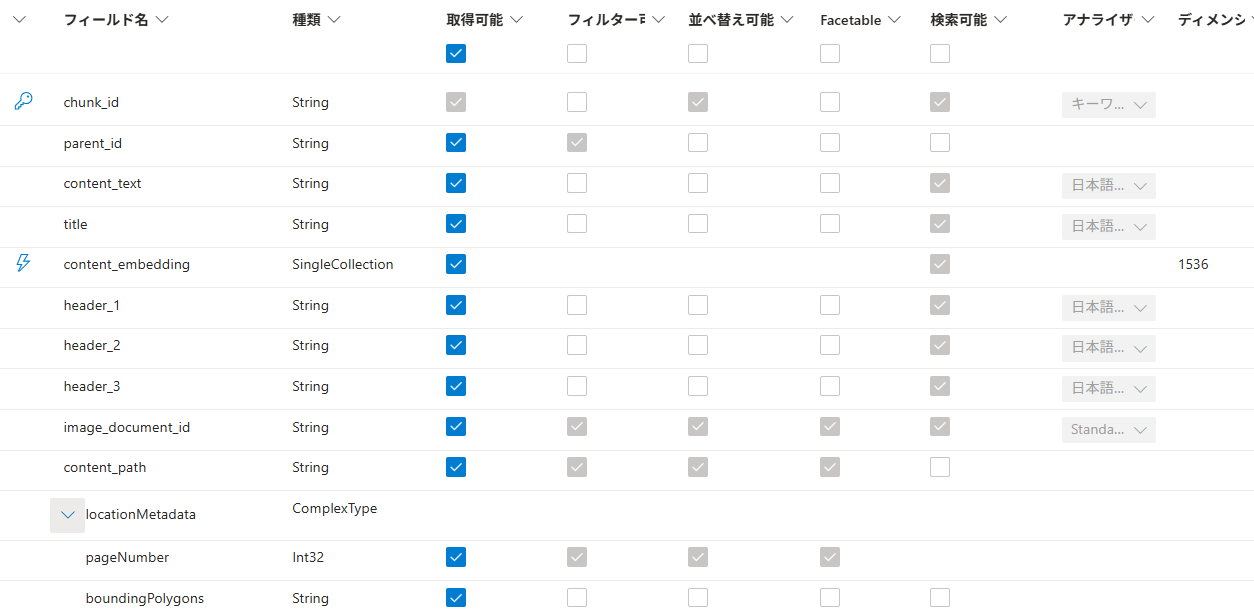Toggle the select-all 並べ替え可能 checkbox in header

[698, 54]
